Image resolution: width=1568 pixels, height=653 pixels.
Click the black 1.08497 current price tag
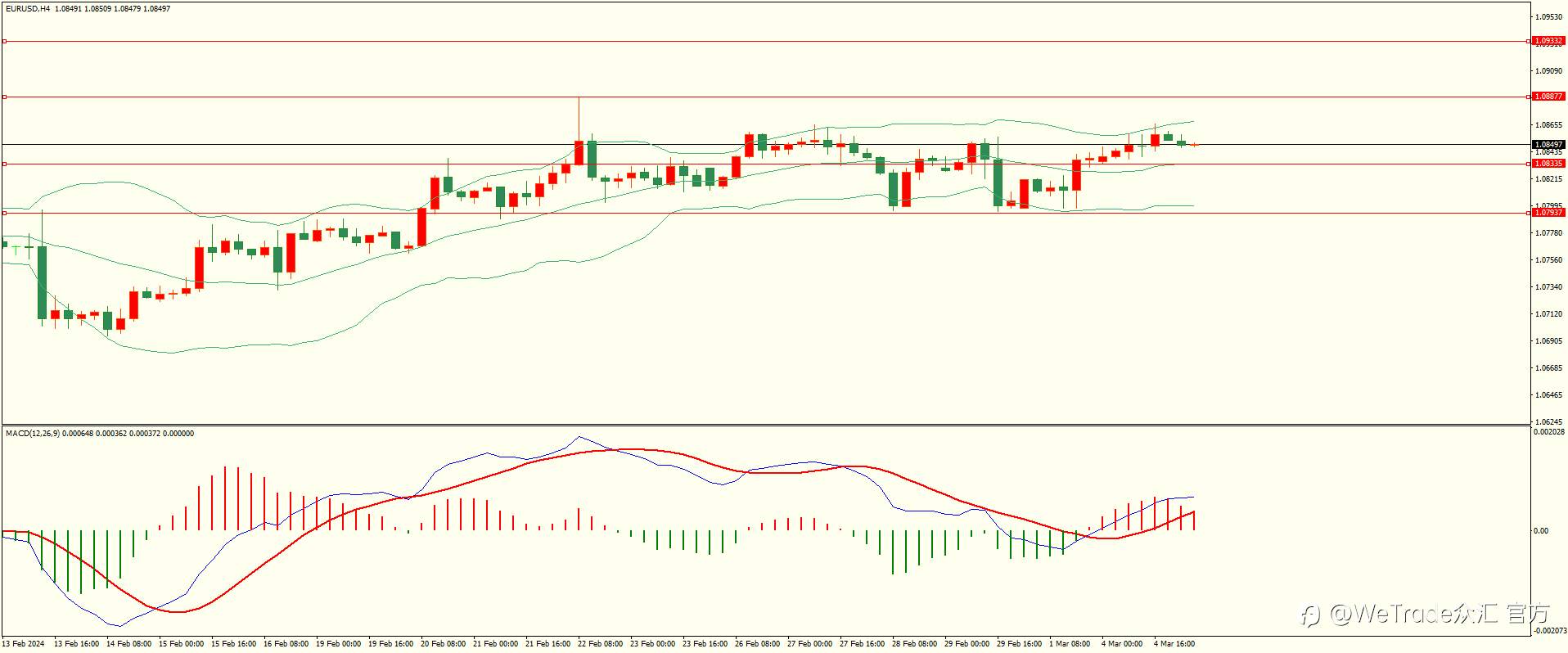pos(1548,145)
